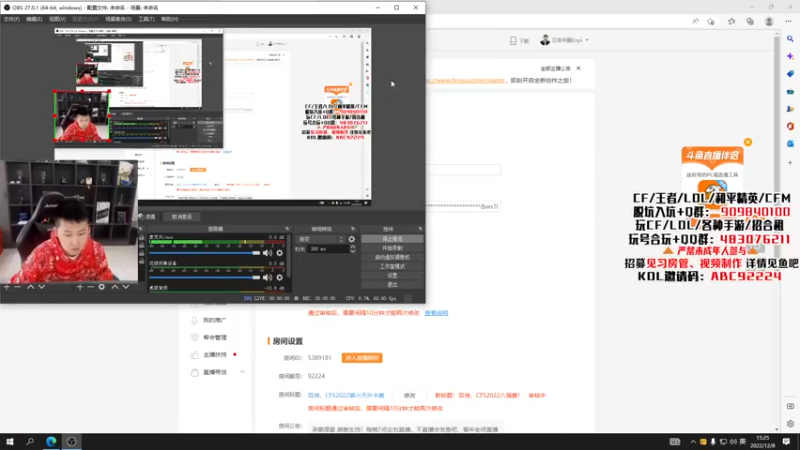Click the 启动虚拟摄像机 button
Screen dimensions: 800x450
point(392,257)
